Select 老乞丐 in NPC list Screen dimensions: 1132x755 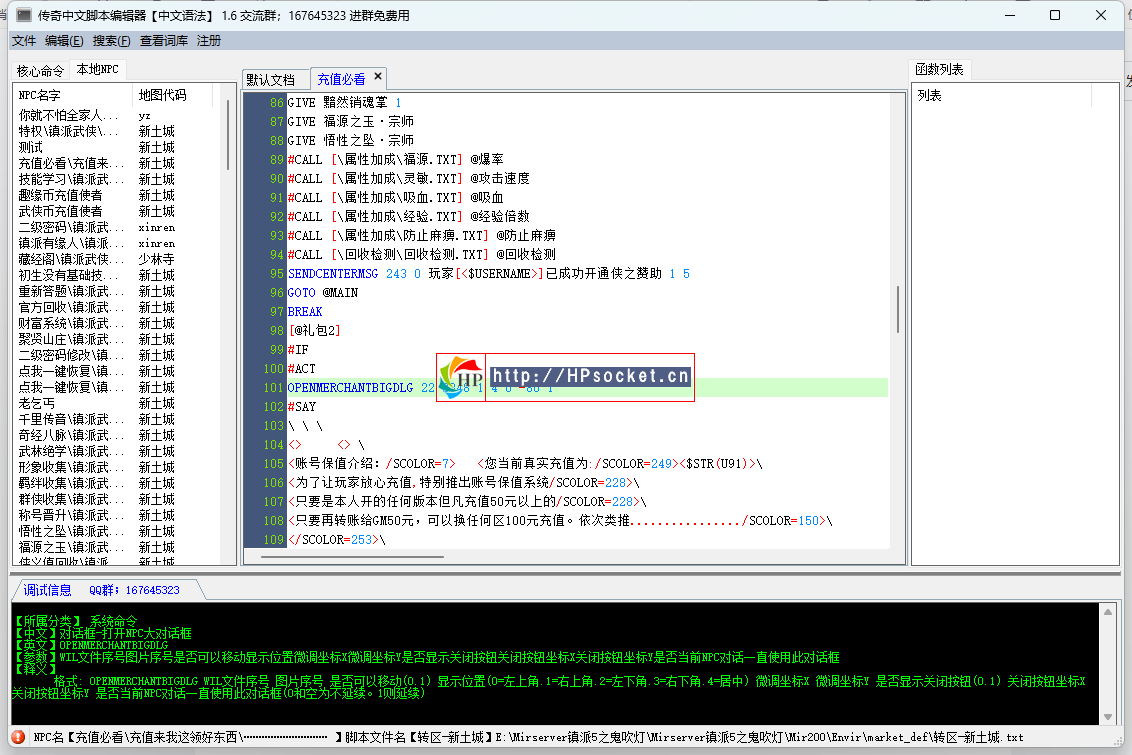40,403
